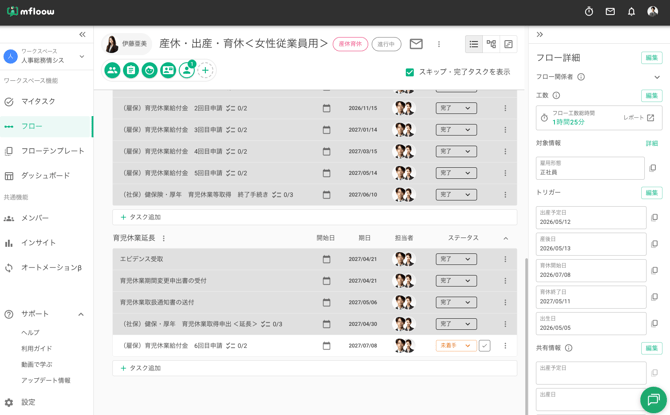Open the chat support bubble
The width and height of the screenshot is (670, 415).
653,400
